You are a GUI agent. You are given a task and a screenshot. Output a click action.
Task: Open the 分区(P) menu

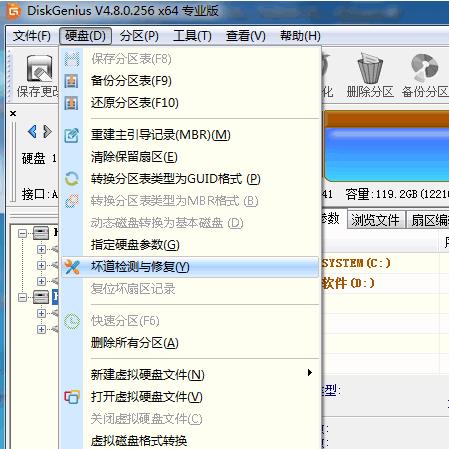pyautogui.click(x=139, y=36)
